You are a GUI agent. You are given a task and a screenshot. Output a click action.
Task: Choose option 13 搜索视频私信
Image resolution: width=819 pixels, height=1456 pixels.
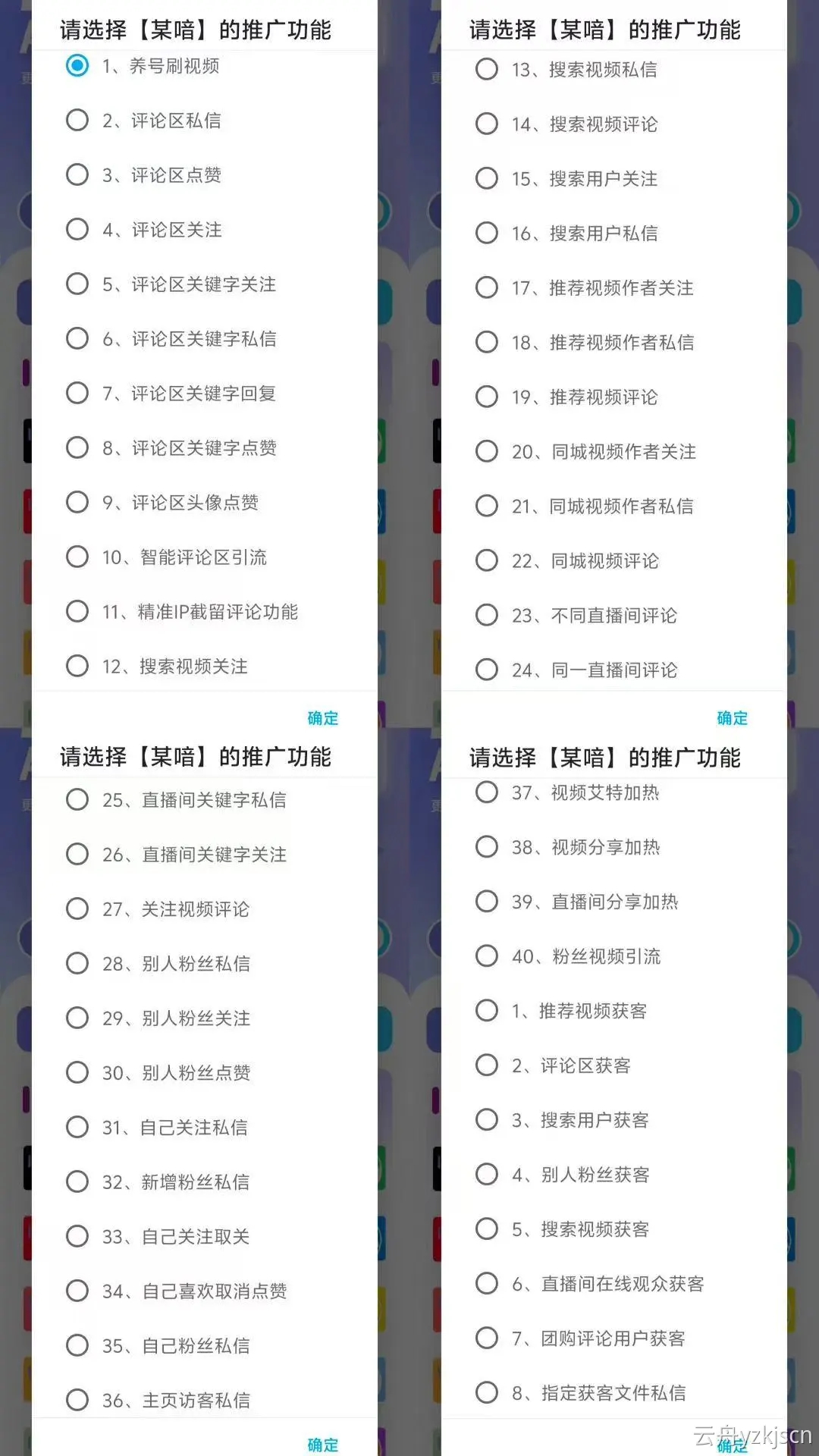click(487, 70)
